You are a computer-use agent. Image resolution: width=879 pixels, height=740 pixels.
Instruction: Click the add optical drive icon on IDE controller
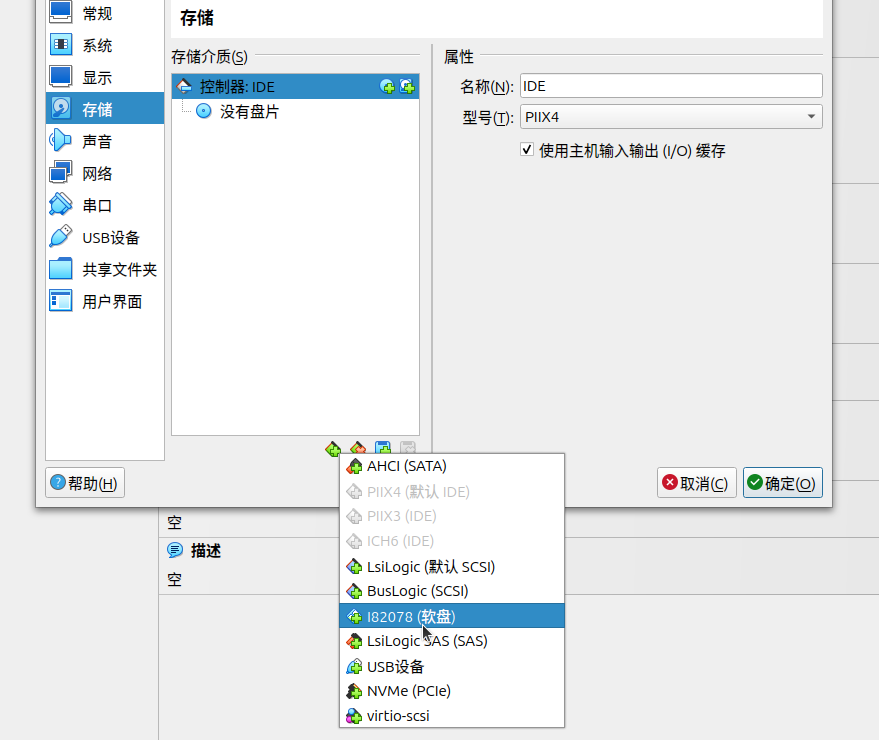[x=387, y=87]
